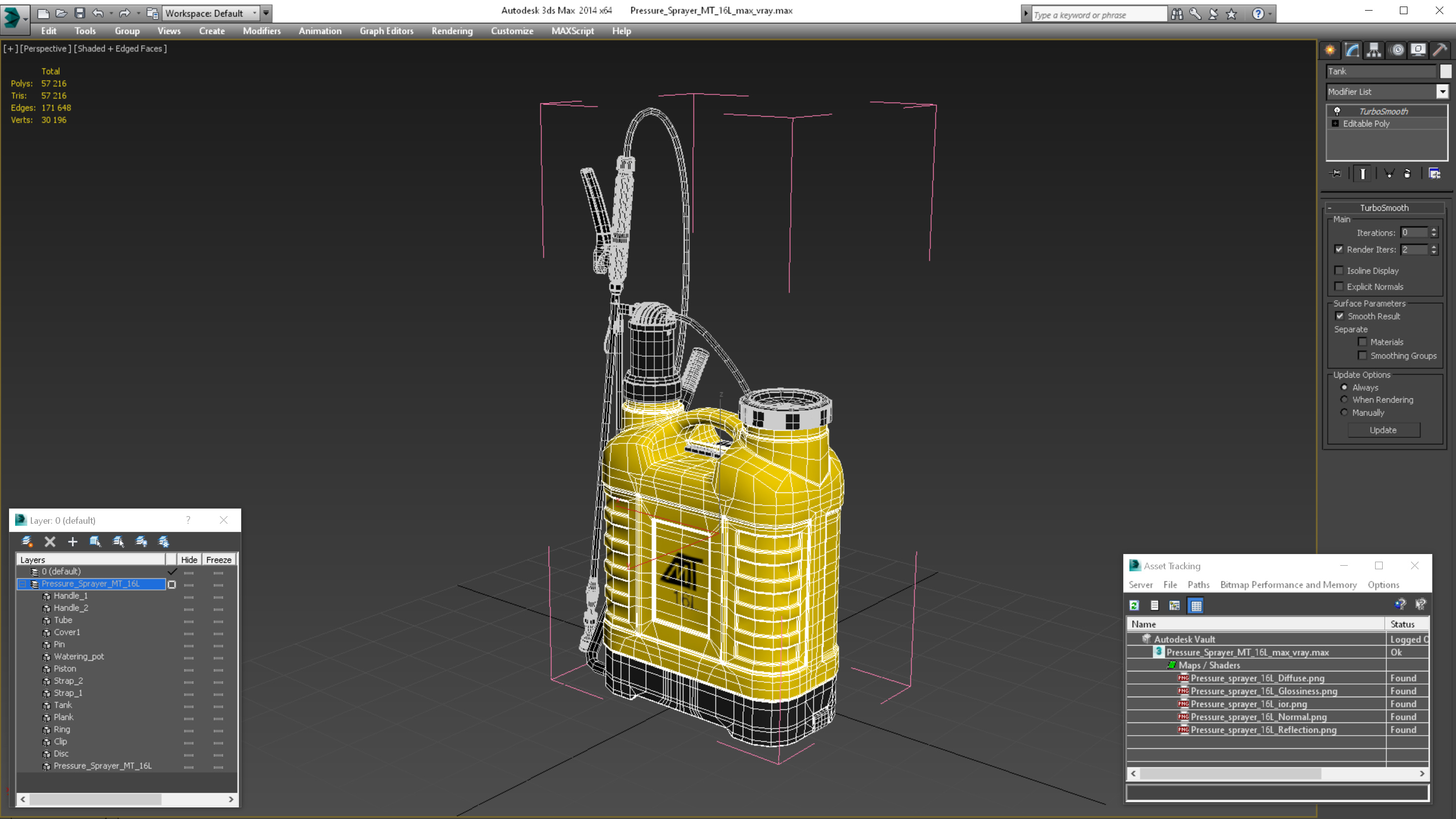This screenshot has height=819, width=1456.
Task: Switch to the Motion panel tab
Action: [1397, 50]
